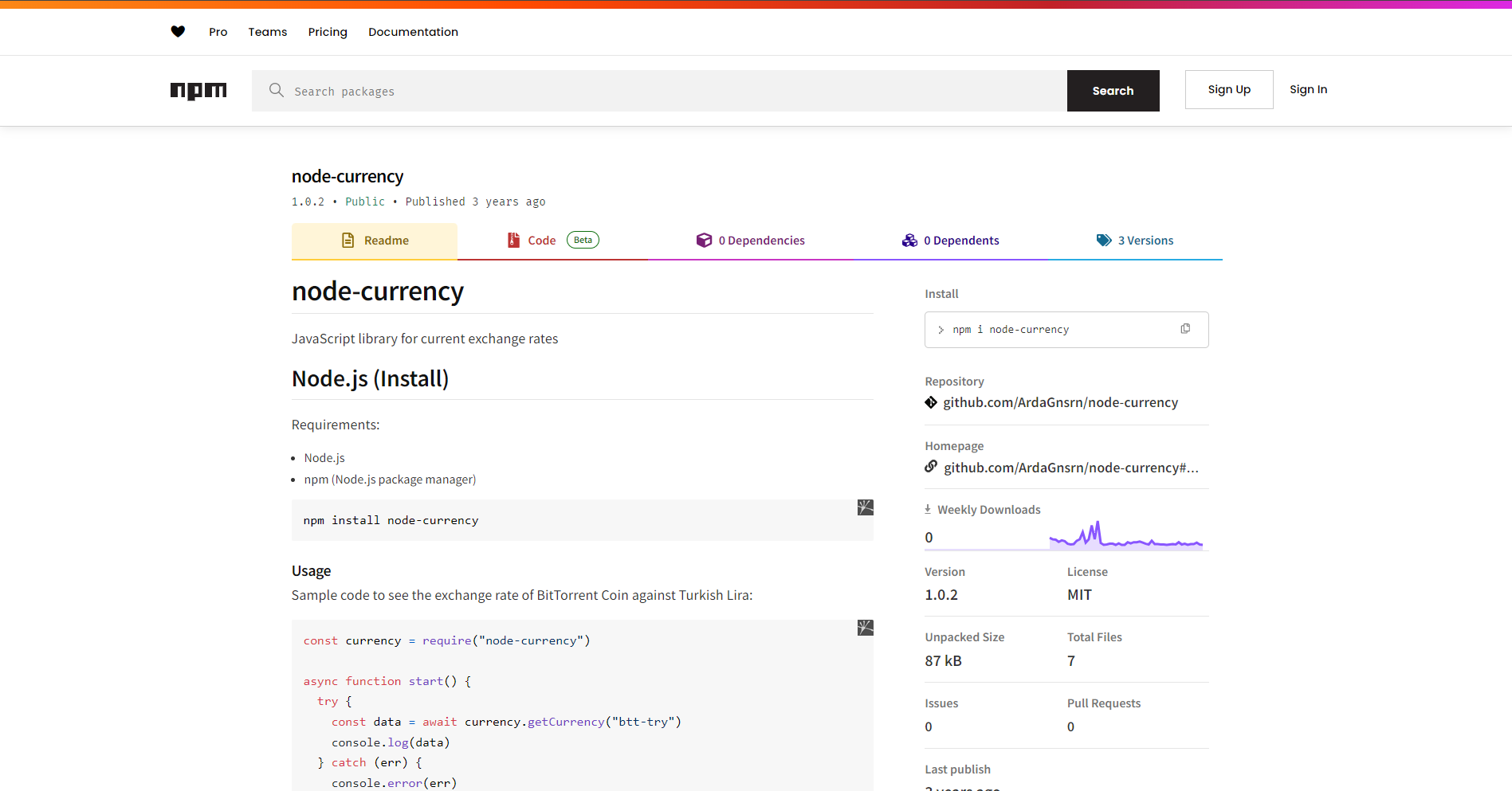Click the Beta badge on Code tab
Viewport: 1512px width, 791px height.
pyautogui.click(x=583, y=240)
